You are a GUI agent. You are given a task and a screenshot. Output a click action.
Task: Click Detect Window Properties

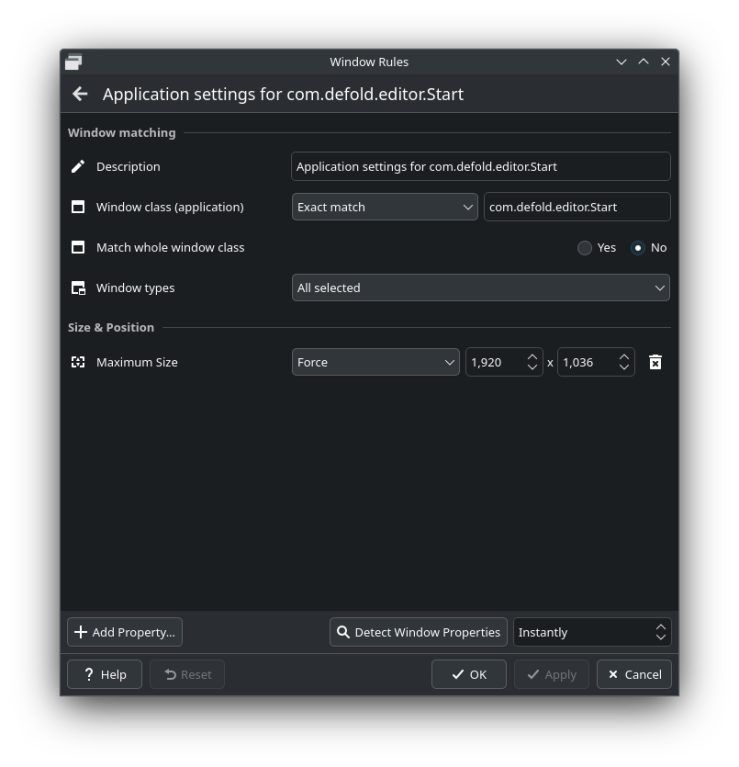click(x=418, y=632)
